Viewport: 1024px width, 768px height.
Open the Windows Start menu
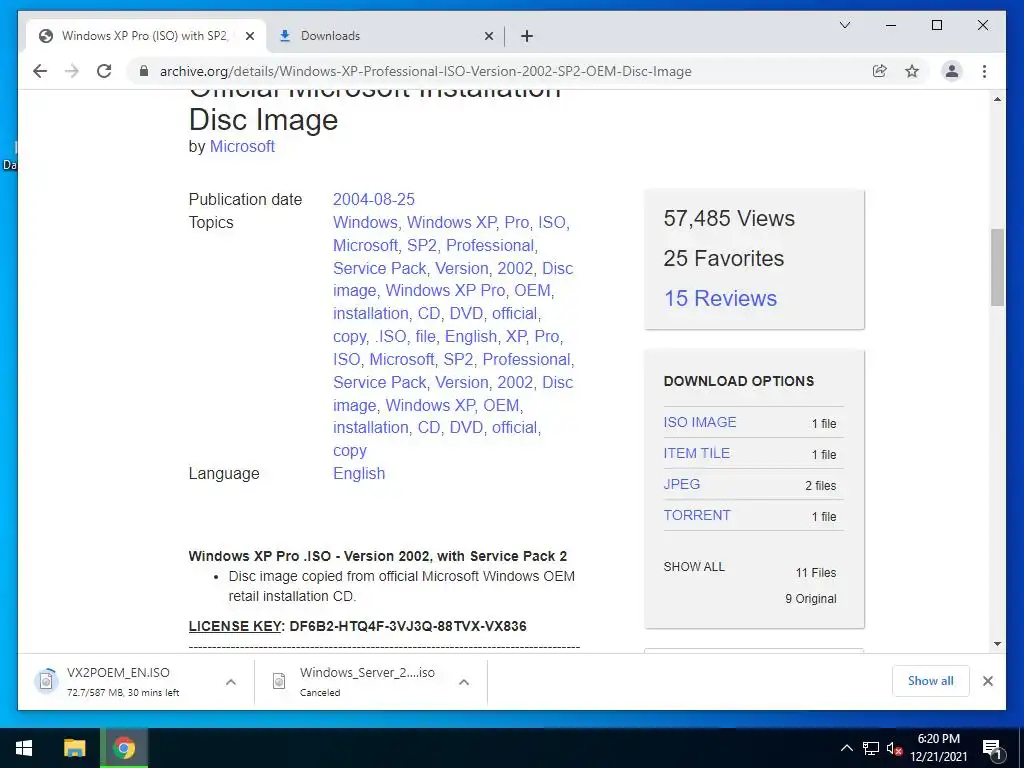point(24,748)
